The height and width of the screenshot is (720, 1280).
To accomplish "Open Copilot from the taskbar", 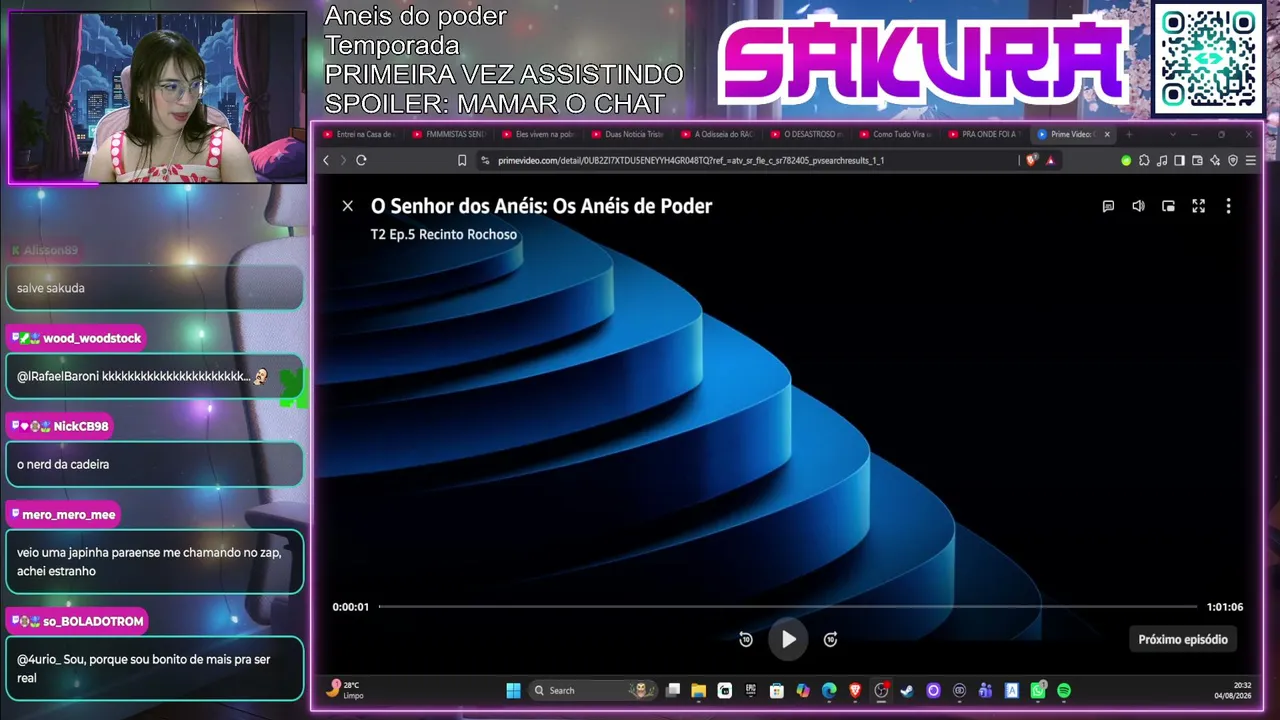I will click(803, 690).
